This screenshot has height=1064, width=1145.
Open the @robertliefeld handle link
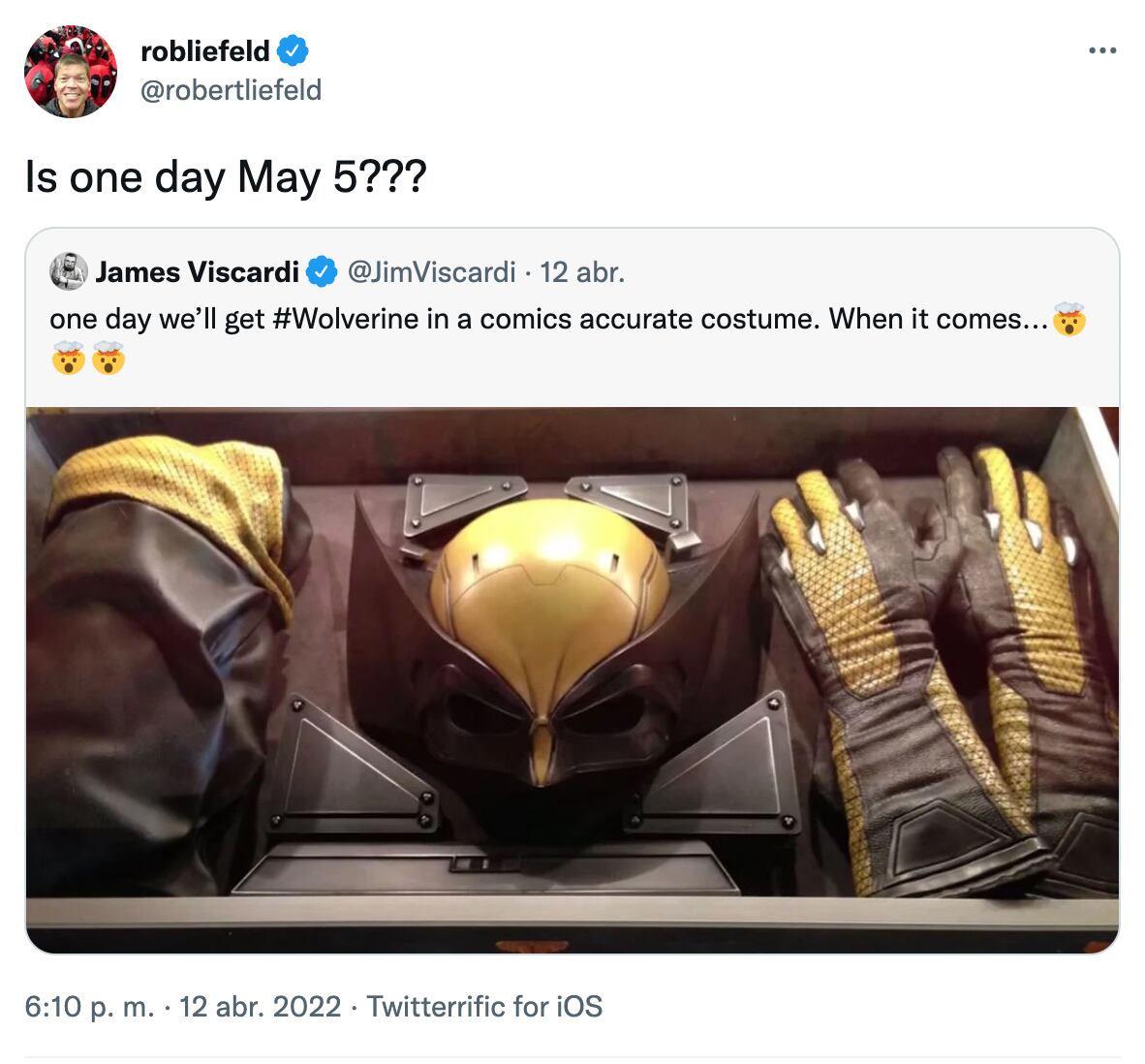[231, 90]
